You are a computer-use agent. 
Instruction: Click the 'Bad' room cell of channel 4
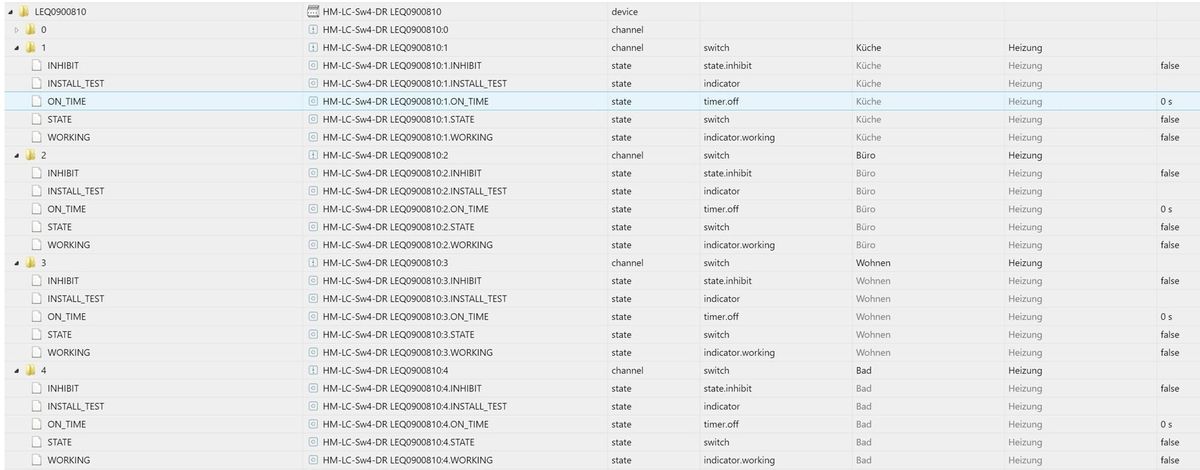864,371
